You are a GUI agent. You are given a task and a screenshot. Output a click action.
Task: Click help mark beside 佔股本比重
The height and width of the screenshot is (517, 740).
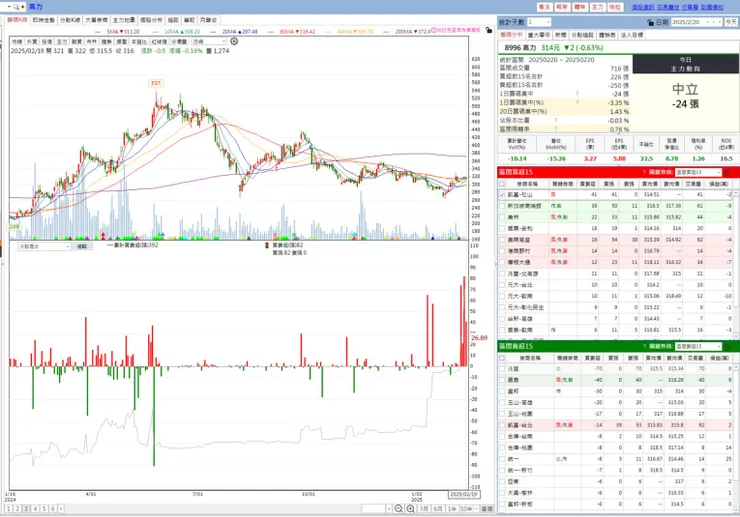coord(555,120)
